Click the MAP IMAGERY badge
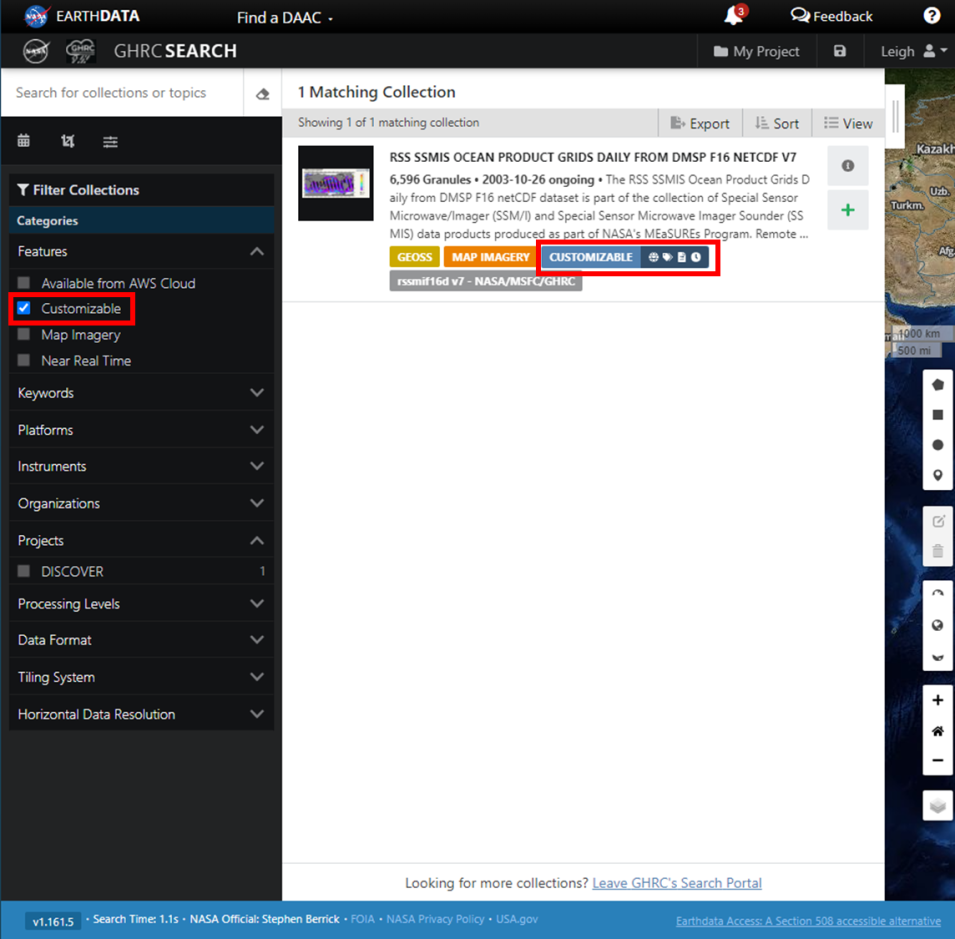 [490, 257]
